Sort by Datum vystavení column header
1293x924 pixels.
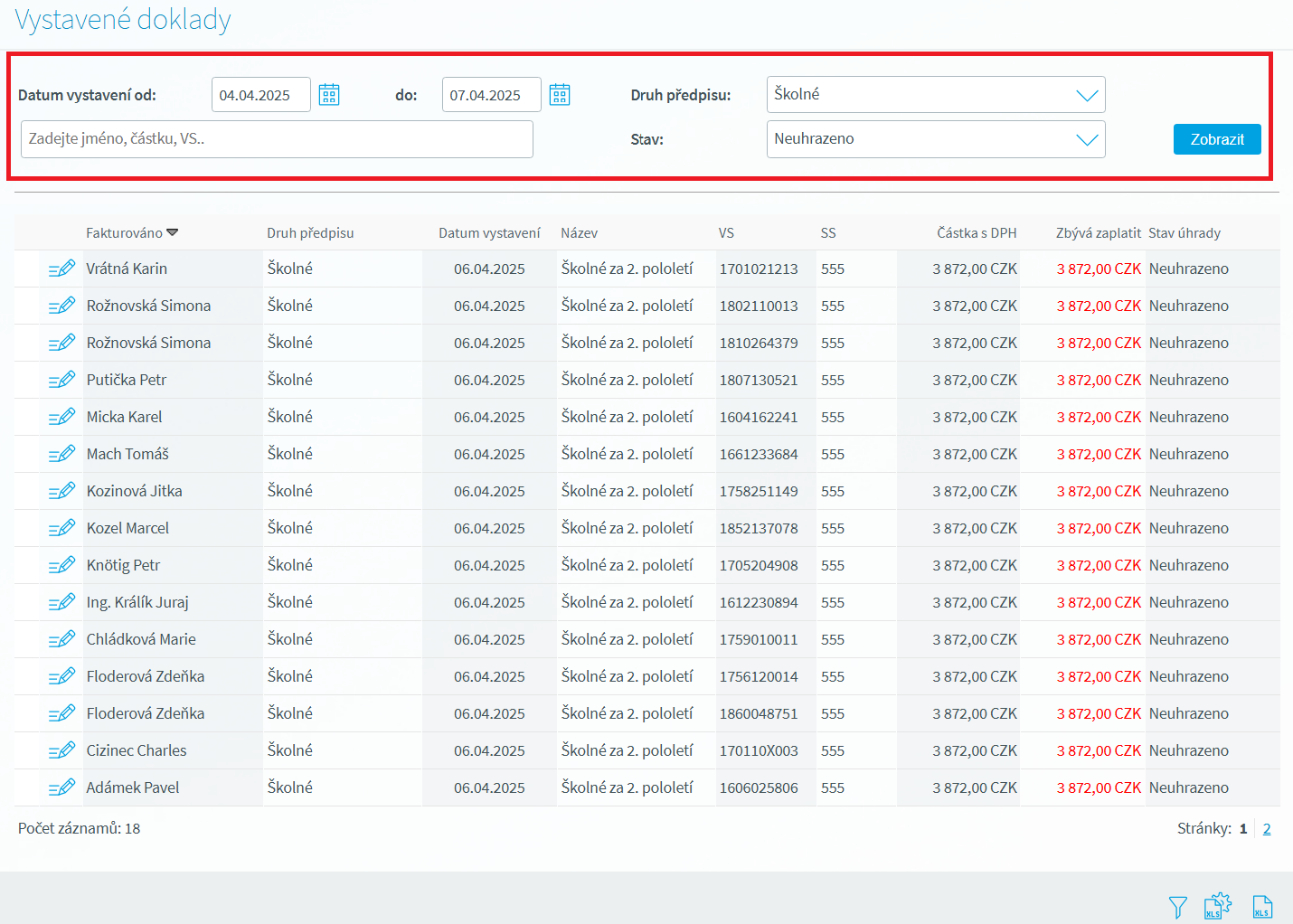click(x=489, y=233)
